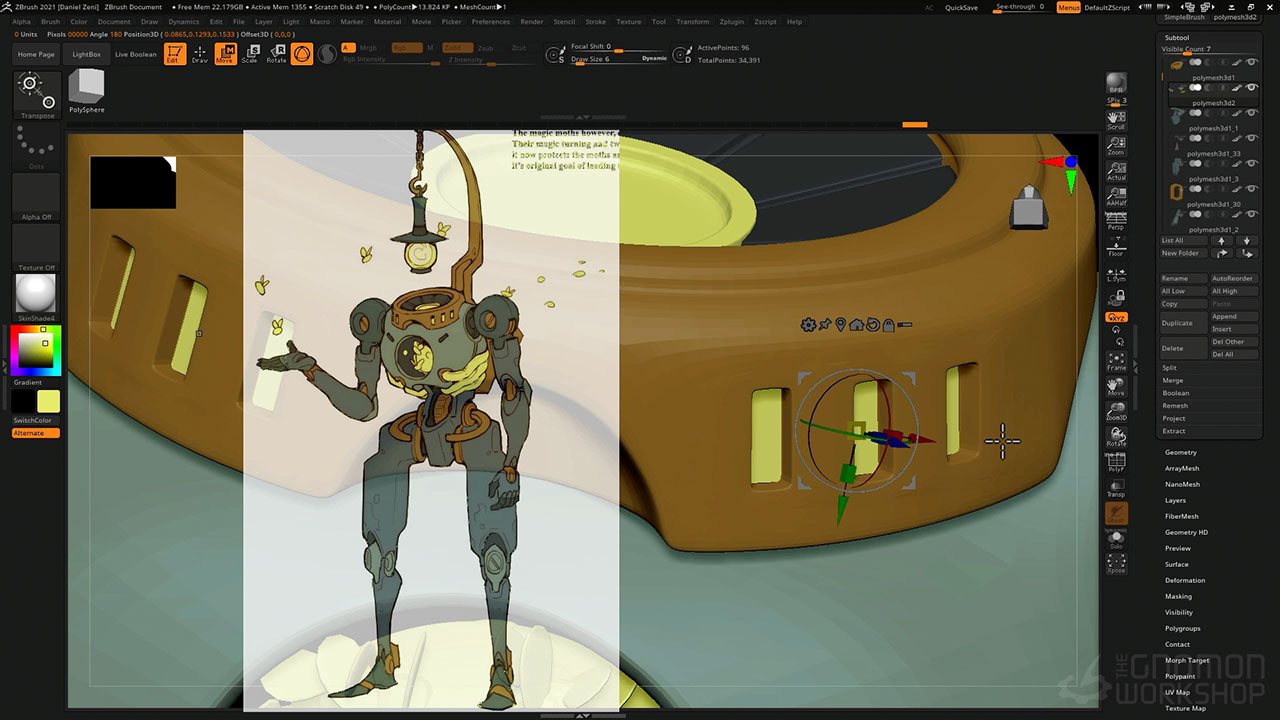The image size is (1280, 720).
Task: Select the Rotate transform tool
Action: pos(276,54)
